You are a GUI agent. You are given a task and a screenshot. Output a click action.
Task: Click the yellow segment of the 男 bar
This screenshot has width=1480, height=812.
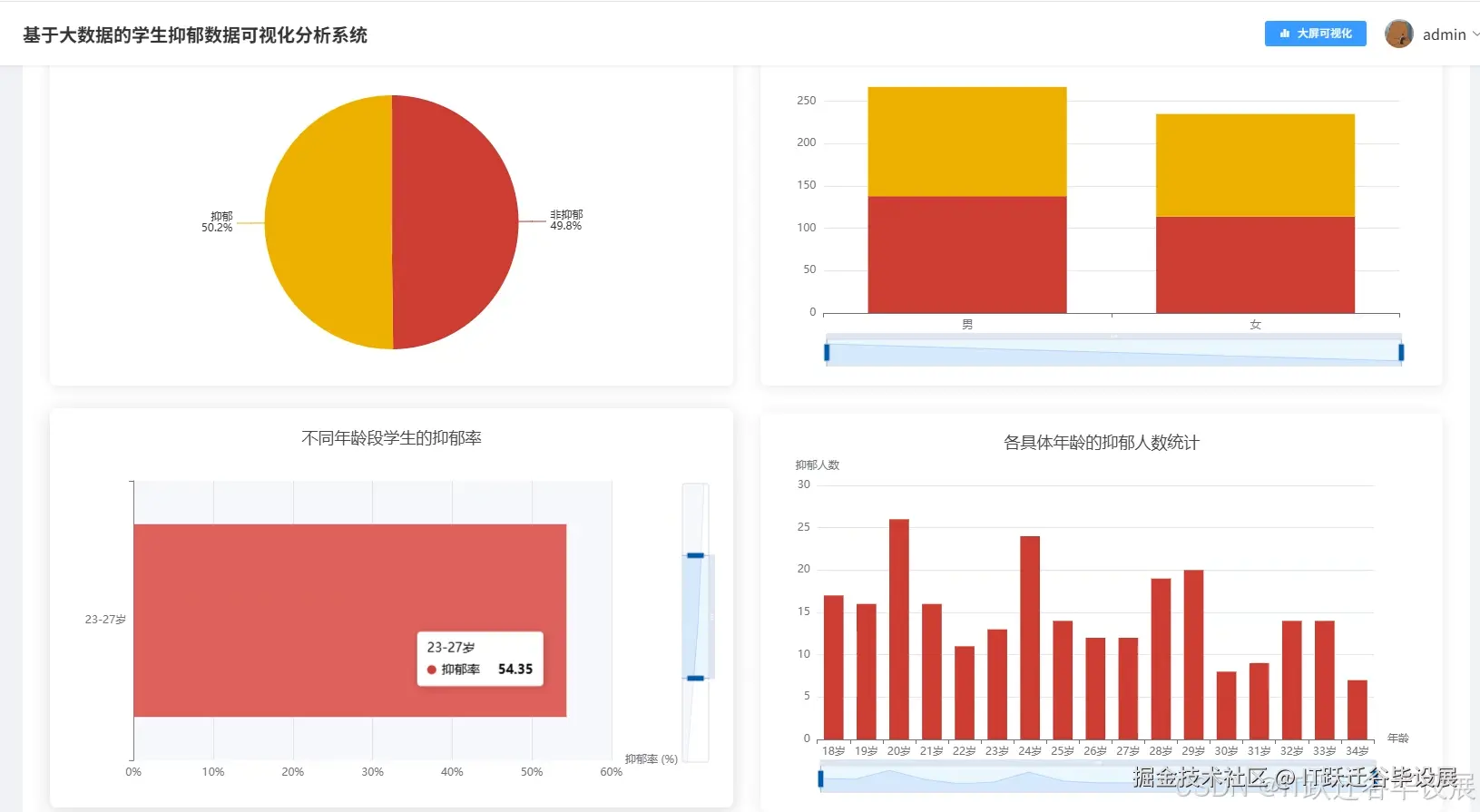967,142
